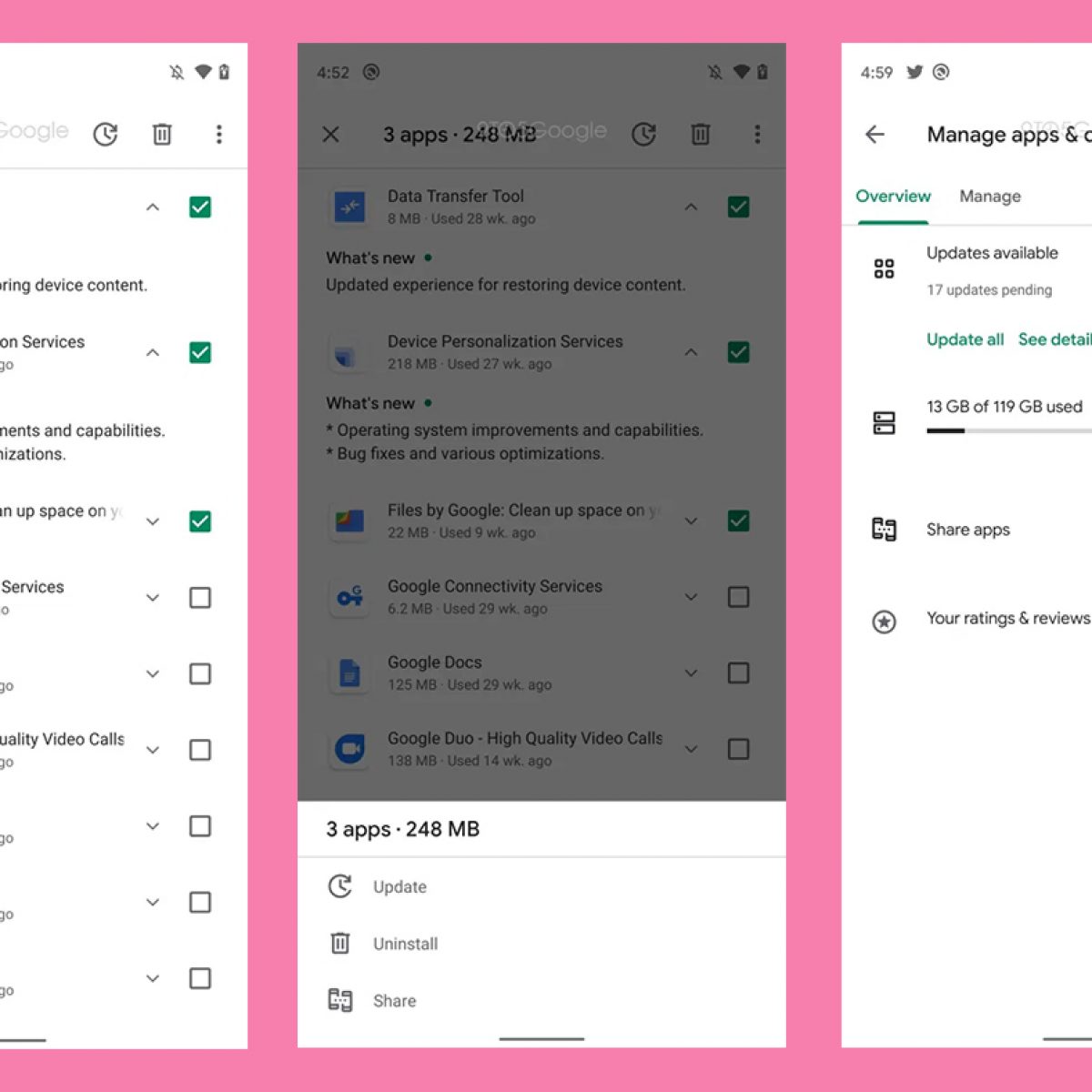Check Google Connectivity Services checkbox

[739, 597]
